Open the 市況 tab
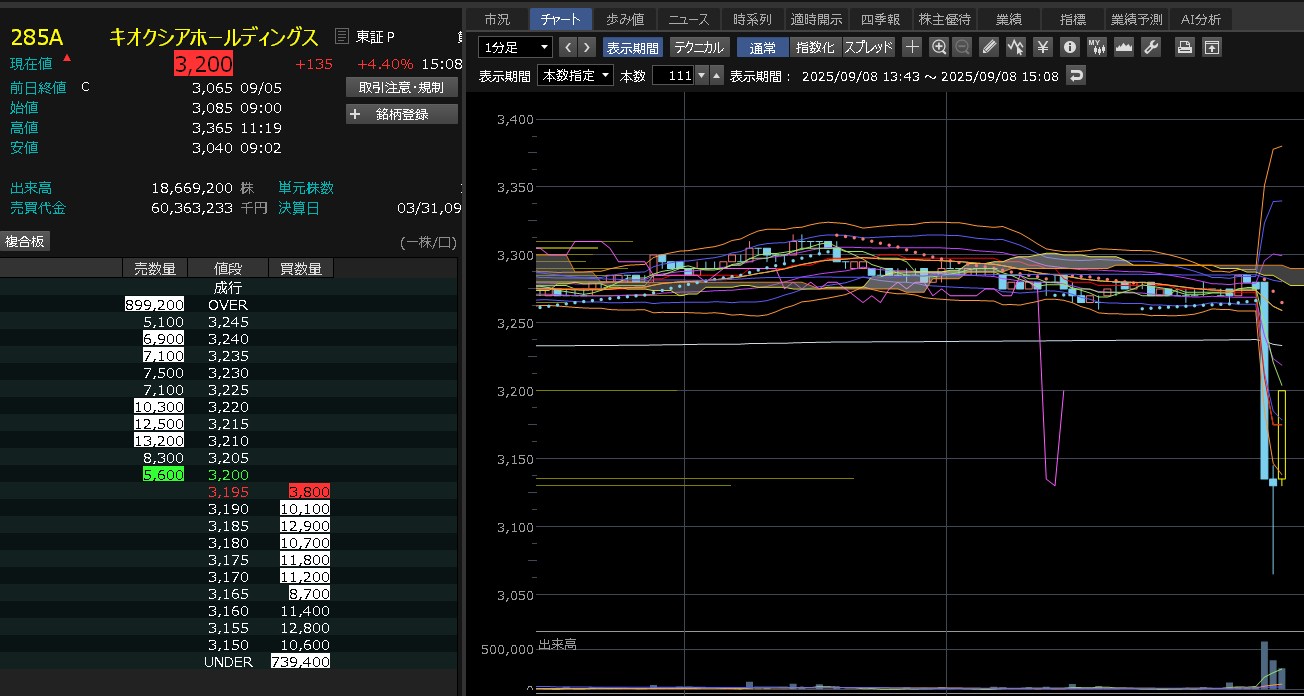The height and width of the screenshot is (696, 1304). coord(496,19)
